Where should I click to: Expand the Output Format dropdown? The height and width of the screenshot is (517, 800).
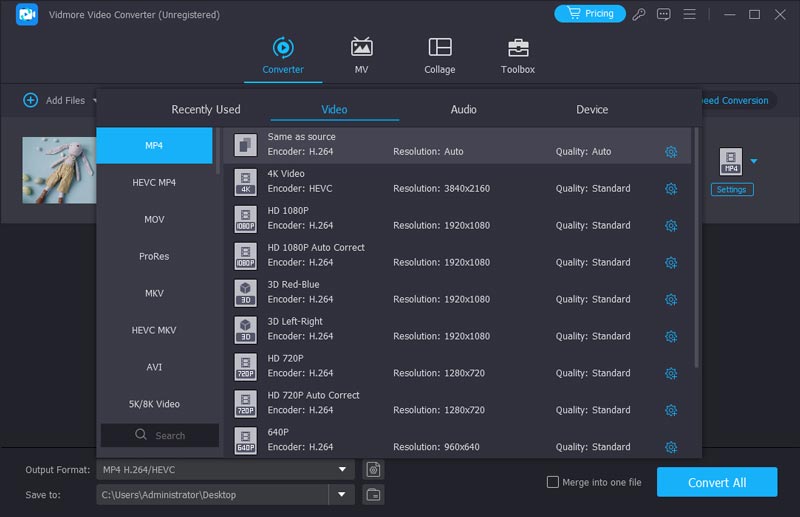(x=341, y=469)
